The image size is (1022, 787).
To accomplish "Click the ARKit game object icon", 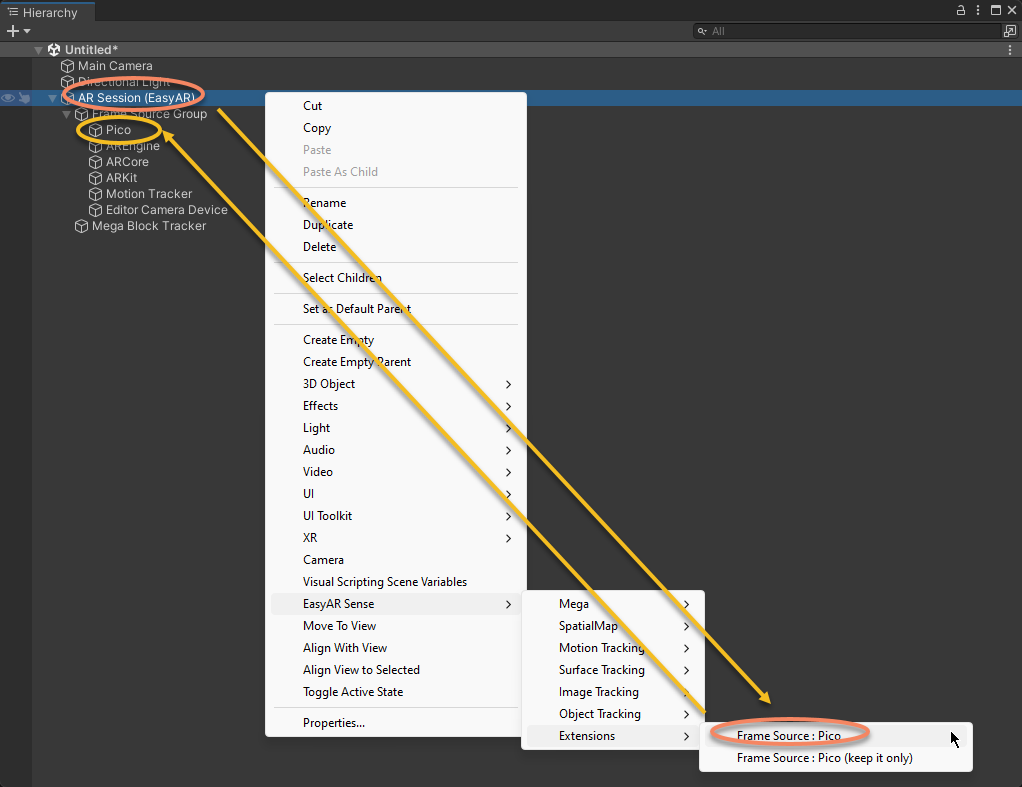I will (x=96, y=178).
